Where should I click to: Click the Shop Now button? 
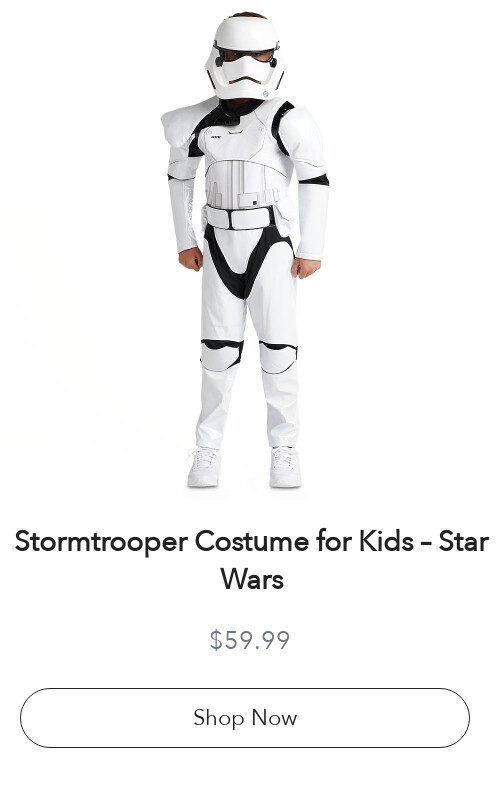245,717
